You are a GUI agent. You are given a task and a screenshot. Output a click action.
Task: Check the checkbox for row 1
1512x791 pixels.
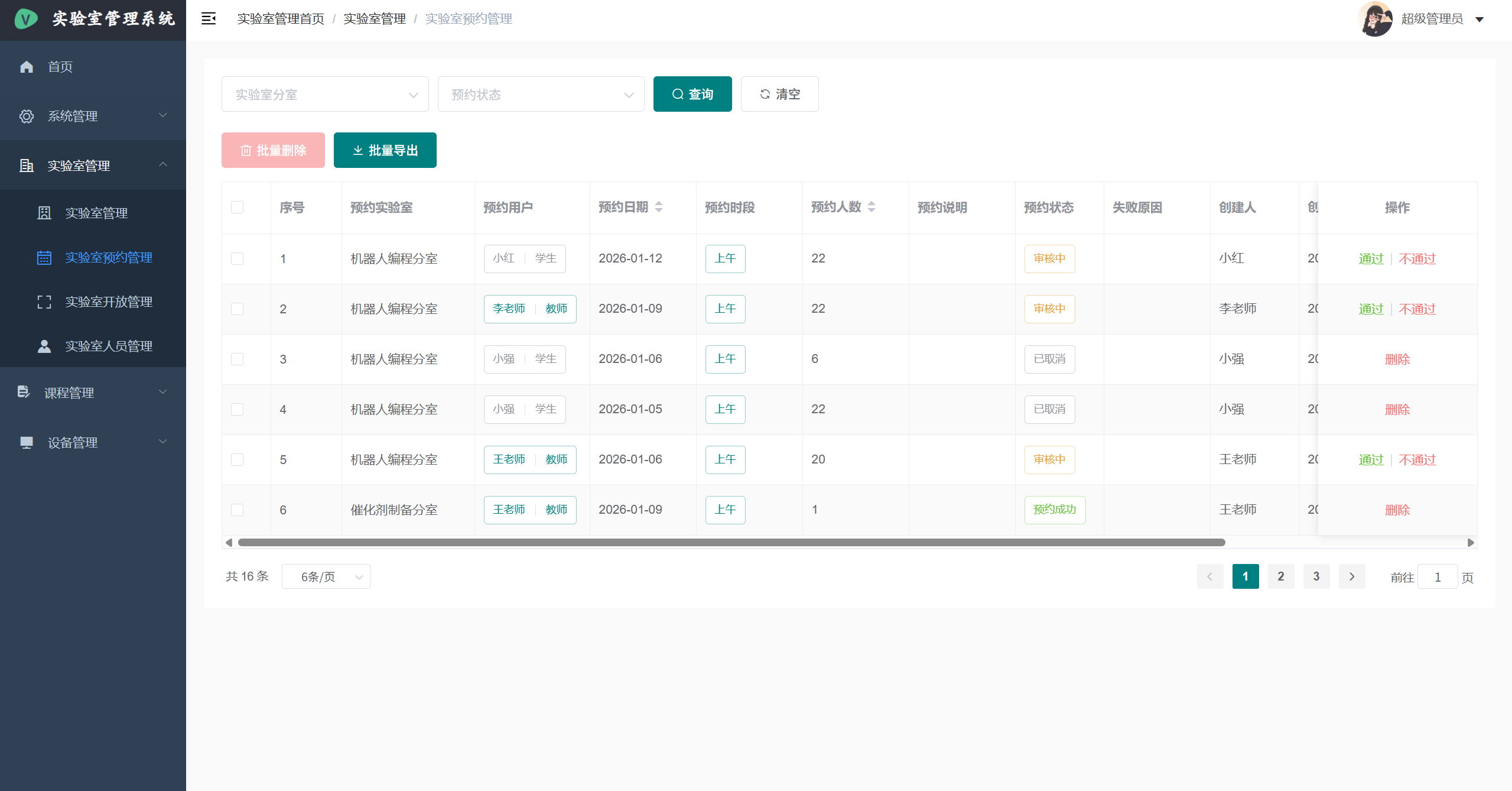pos(238,259)
